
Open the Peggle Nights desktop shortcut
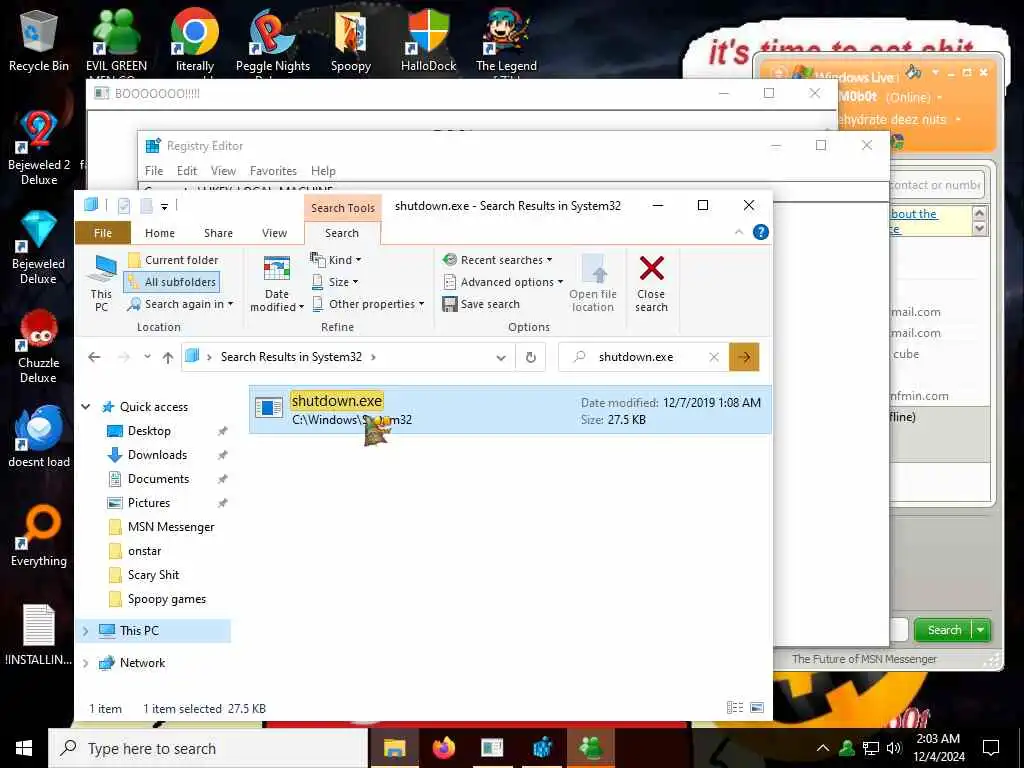click(x=272, y=39)
